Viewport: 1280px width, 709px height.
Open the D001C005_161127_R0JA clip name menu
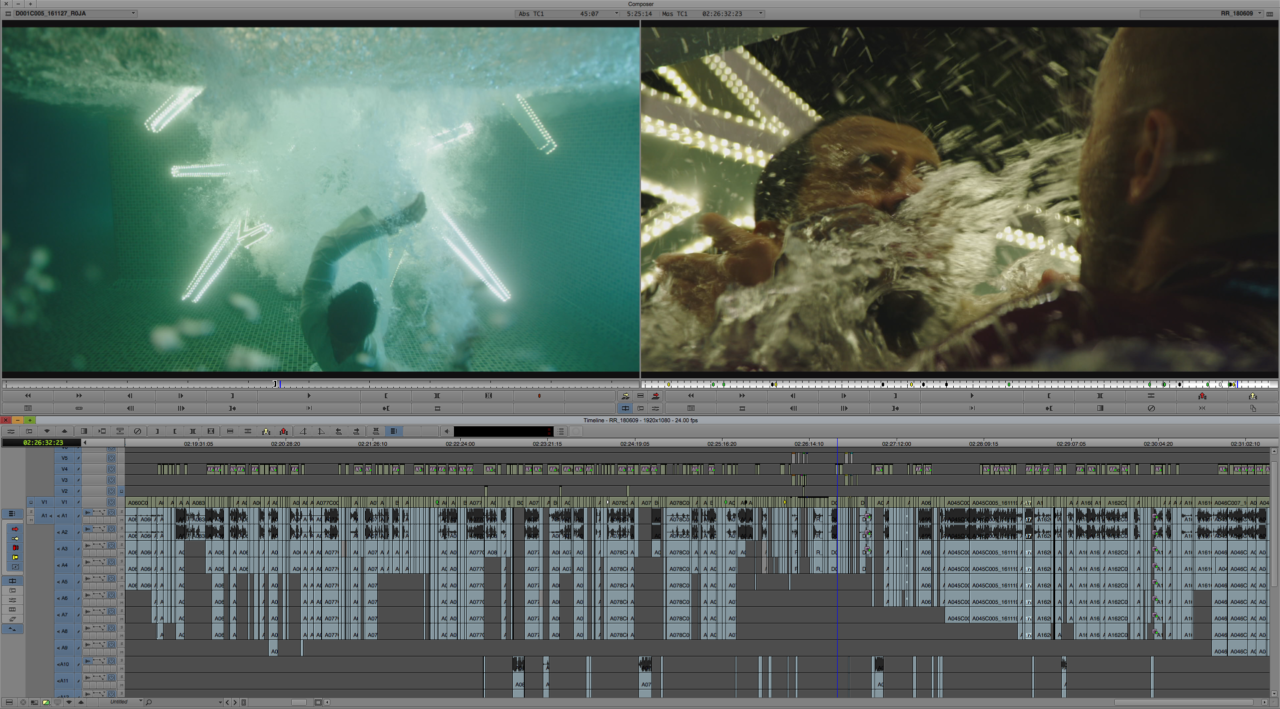[70, 13]
